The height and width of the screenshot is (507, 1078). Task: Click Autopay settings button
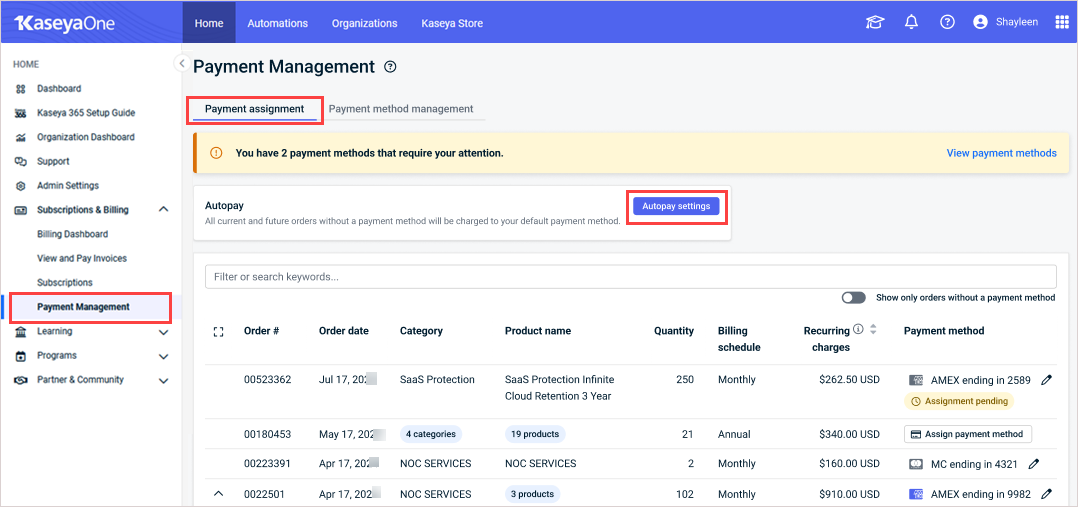676,206
